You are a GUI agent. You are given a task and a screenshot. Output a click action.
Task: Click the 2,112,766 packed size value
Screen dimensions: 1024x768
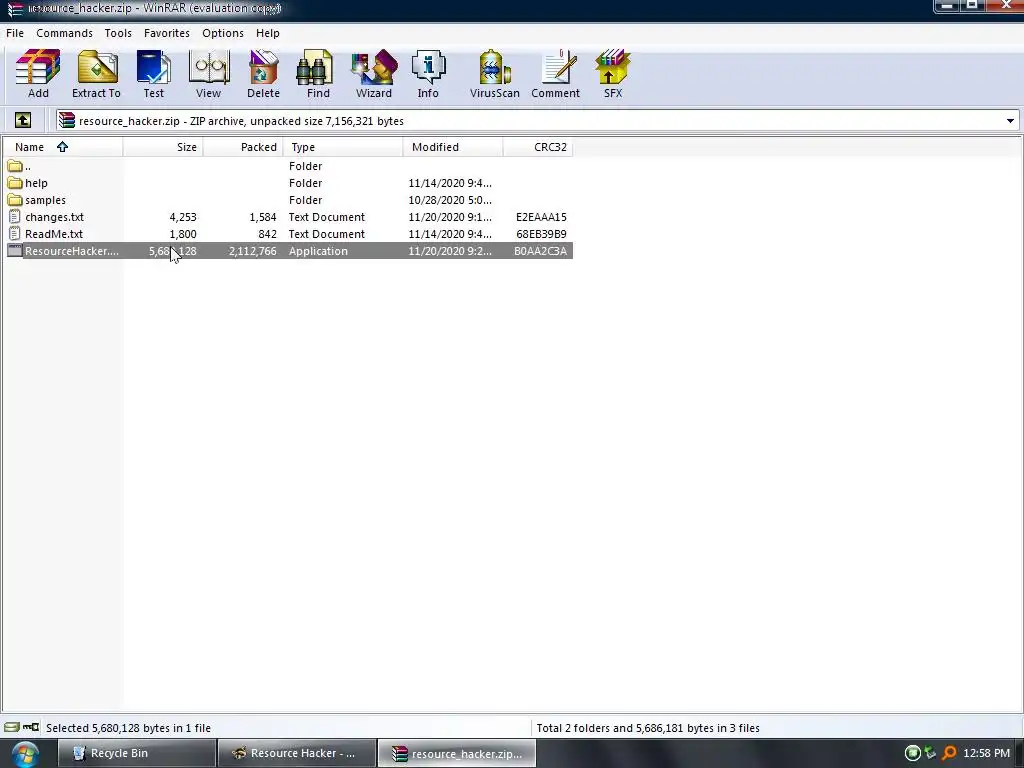pos(253,251)
